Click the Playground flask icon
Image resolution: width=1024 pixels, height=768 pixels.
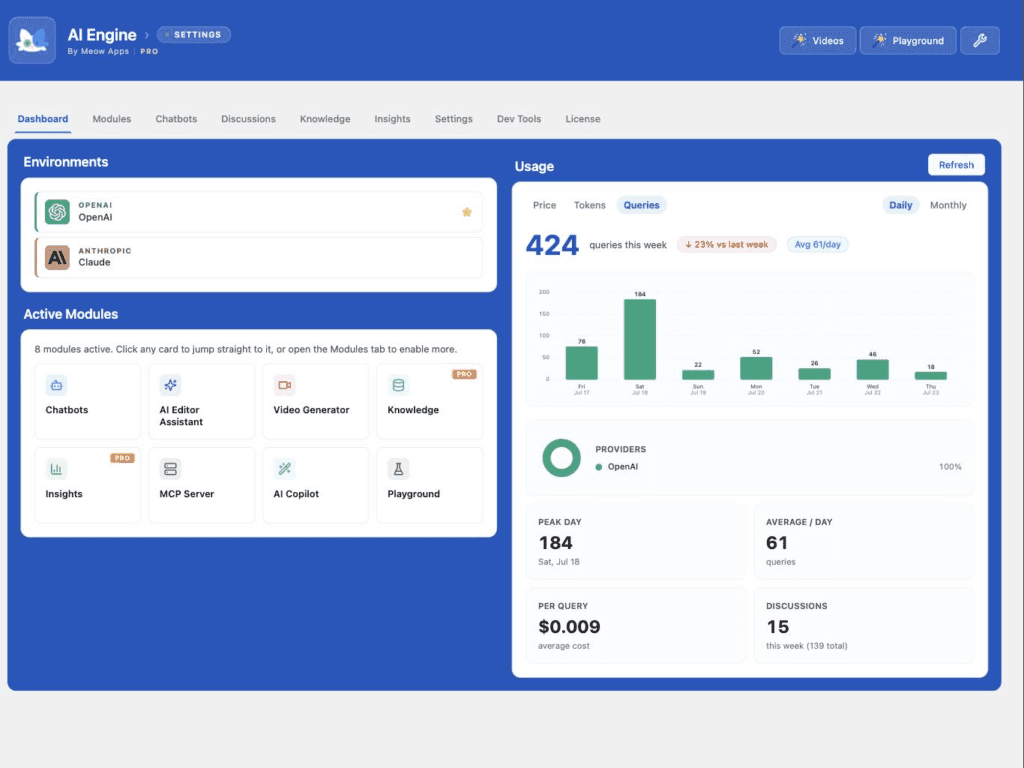pos(398,469)
